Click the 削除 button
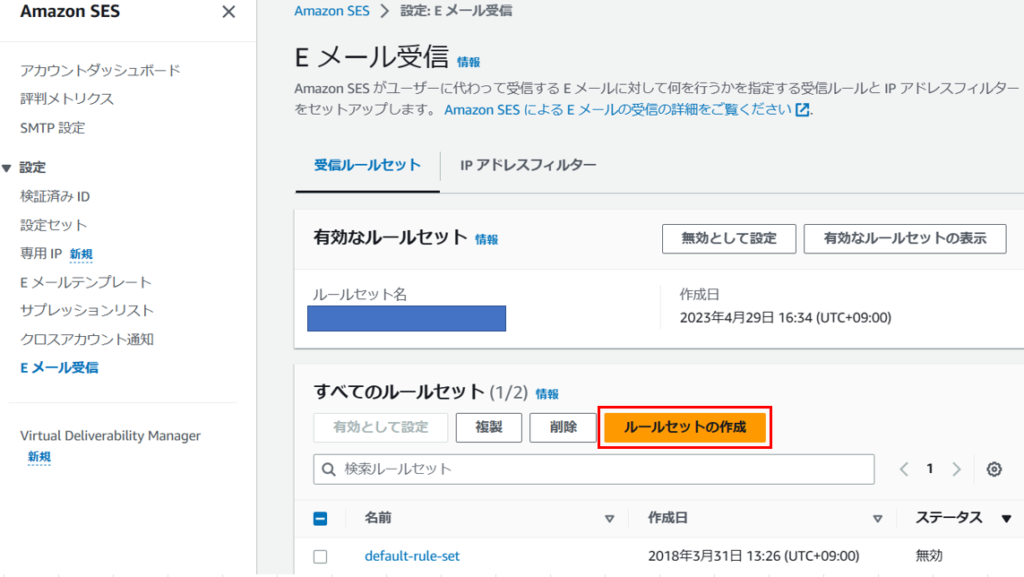The width and height of the screenshot is (1024, 577). (563, 428)
